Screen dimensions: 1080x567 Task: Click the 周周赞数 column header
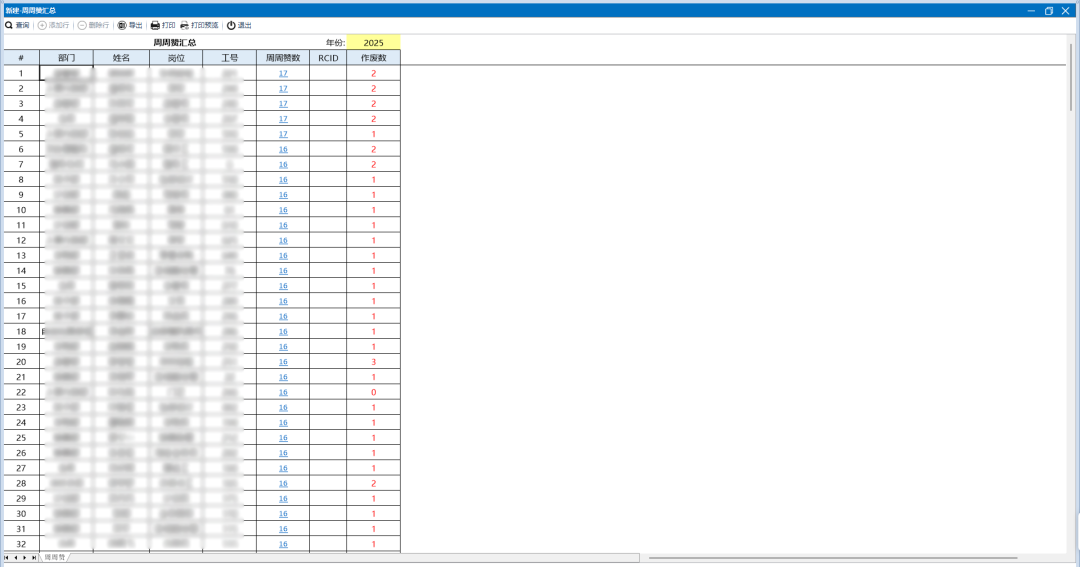click(283, 58)
